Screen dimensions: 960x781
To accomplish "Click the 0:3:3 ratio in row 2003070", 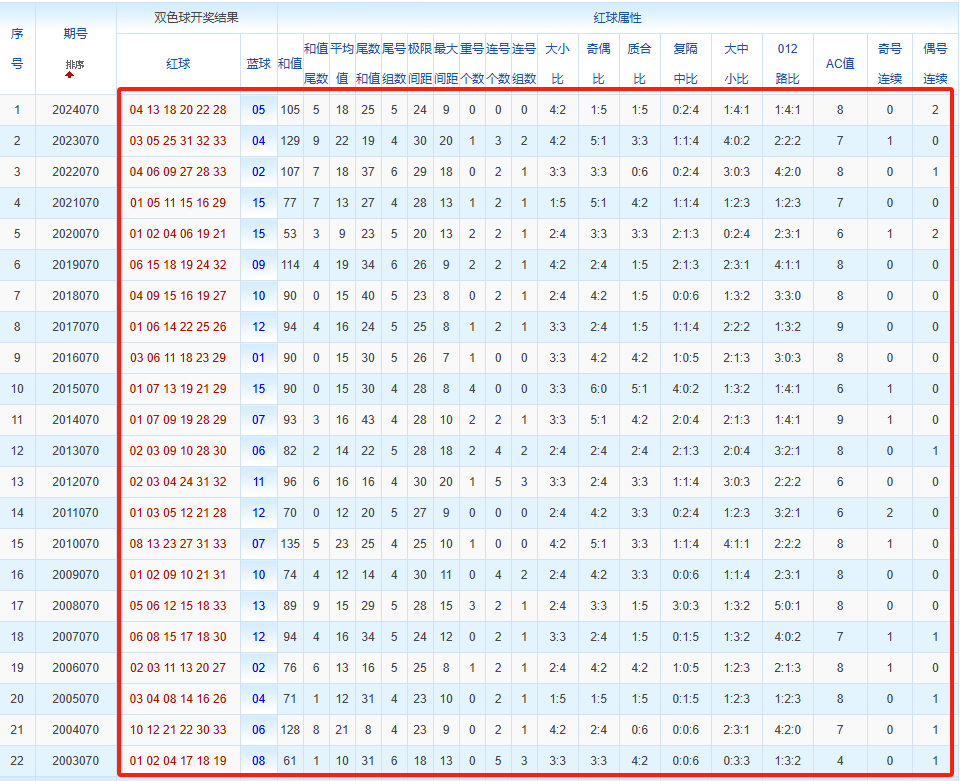I will point(737,761).
